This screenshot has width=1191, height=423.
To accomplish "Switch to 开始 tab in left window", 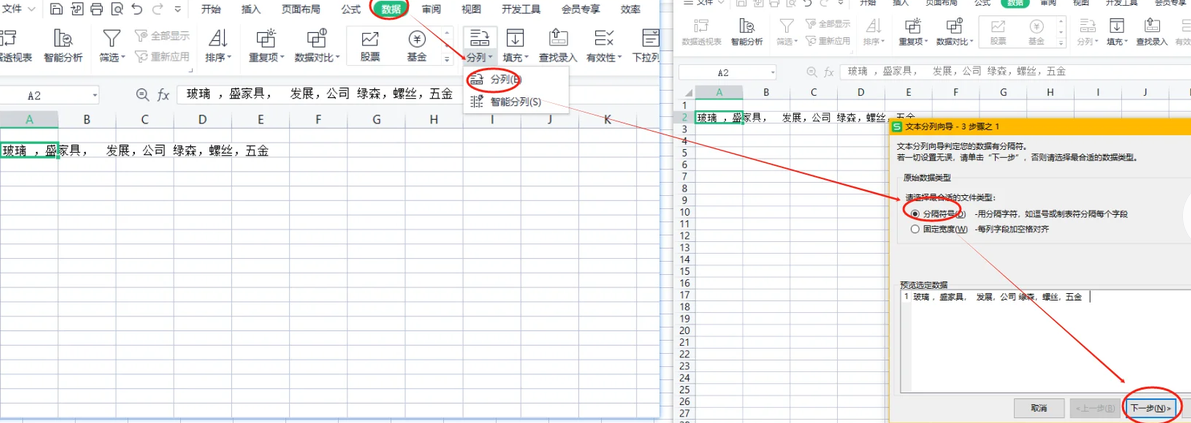I will coord(213,10).
